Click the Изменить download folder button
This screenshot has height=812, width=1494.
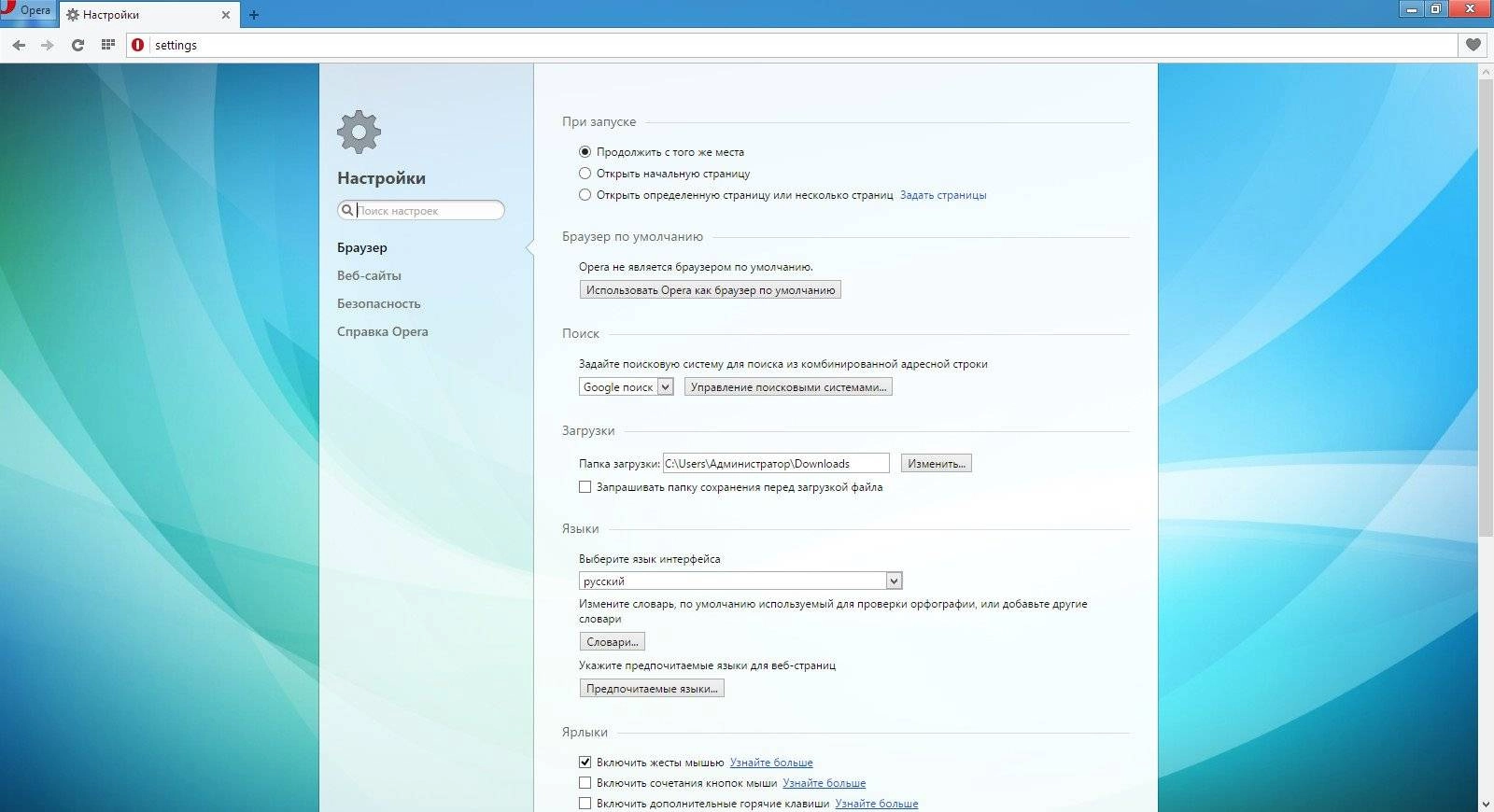tap(937, 463)
